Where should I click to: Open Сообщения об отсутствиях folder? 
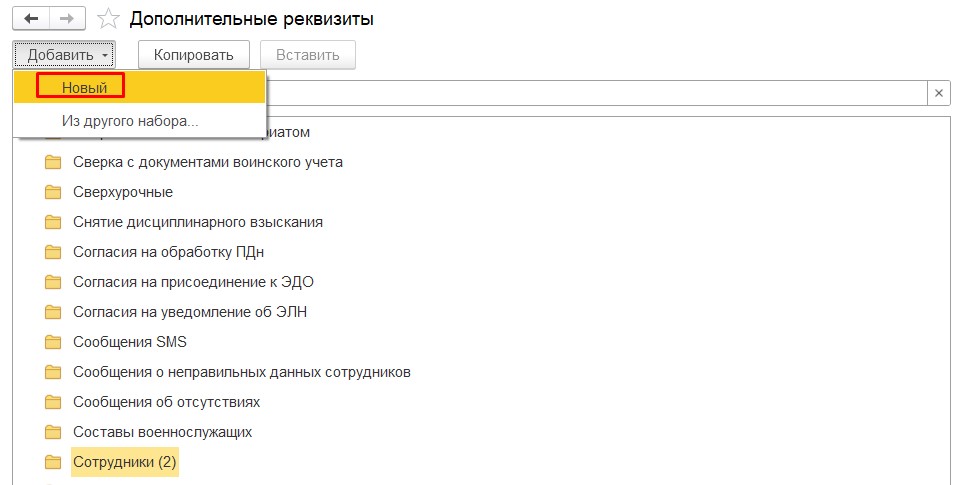tap(166, 402)
